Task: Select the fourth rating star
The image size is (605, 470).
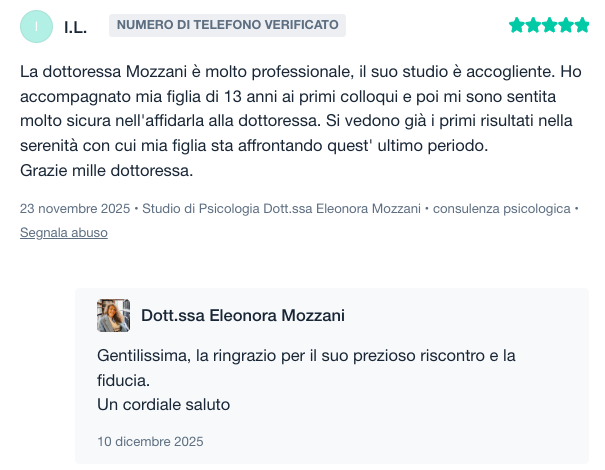Action: (565, 25)
